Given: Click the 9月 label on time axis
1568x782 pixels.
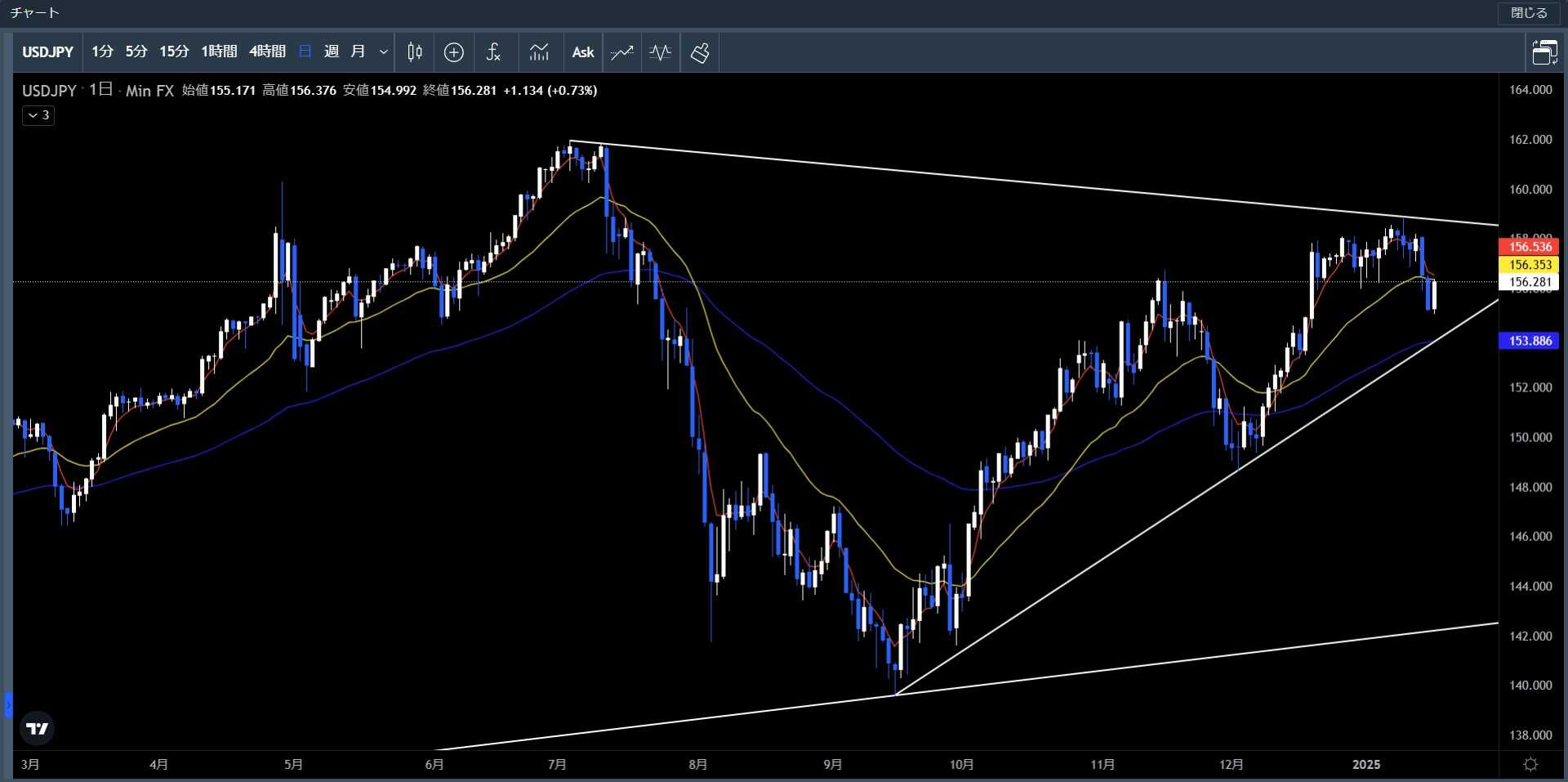Looking at the screenshot, I should pyautogui.click(x=832, y=765).
